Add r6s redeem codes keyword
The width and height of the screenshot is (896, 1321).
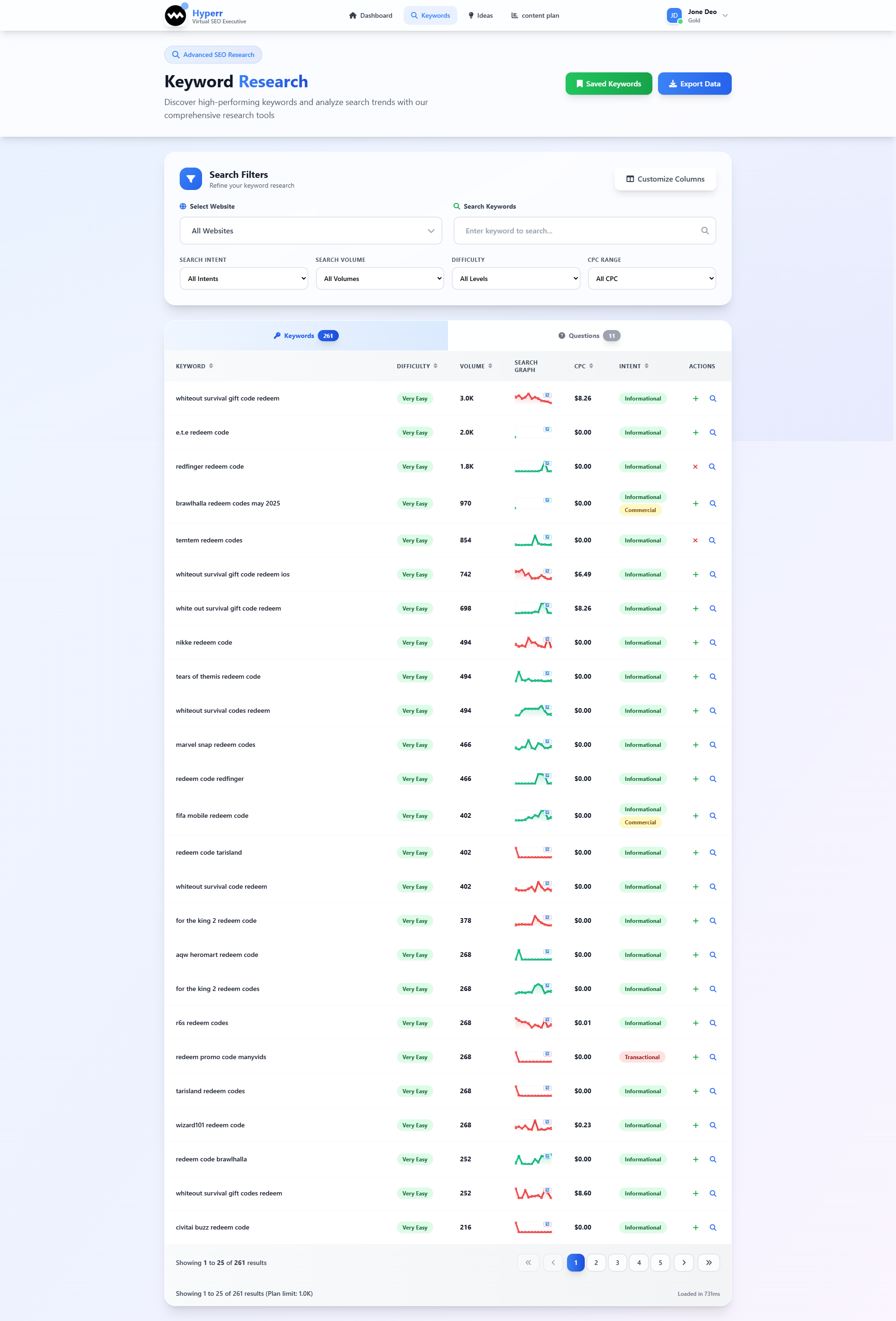click(x=695, y=1023)
